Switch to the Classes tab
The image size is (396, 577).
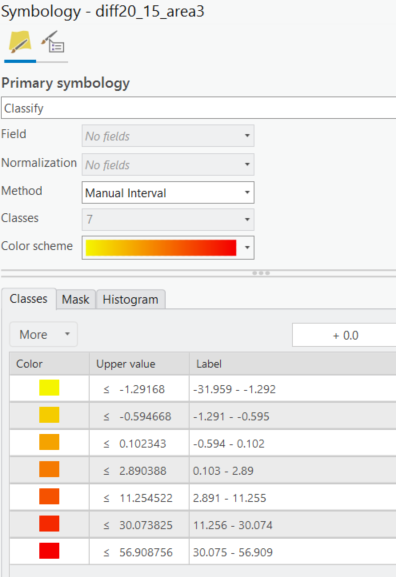(29, 299)
